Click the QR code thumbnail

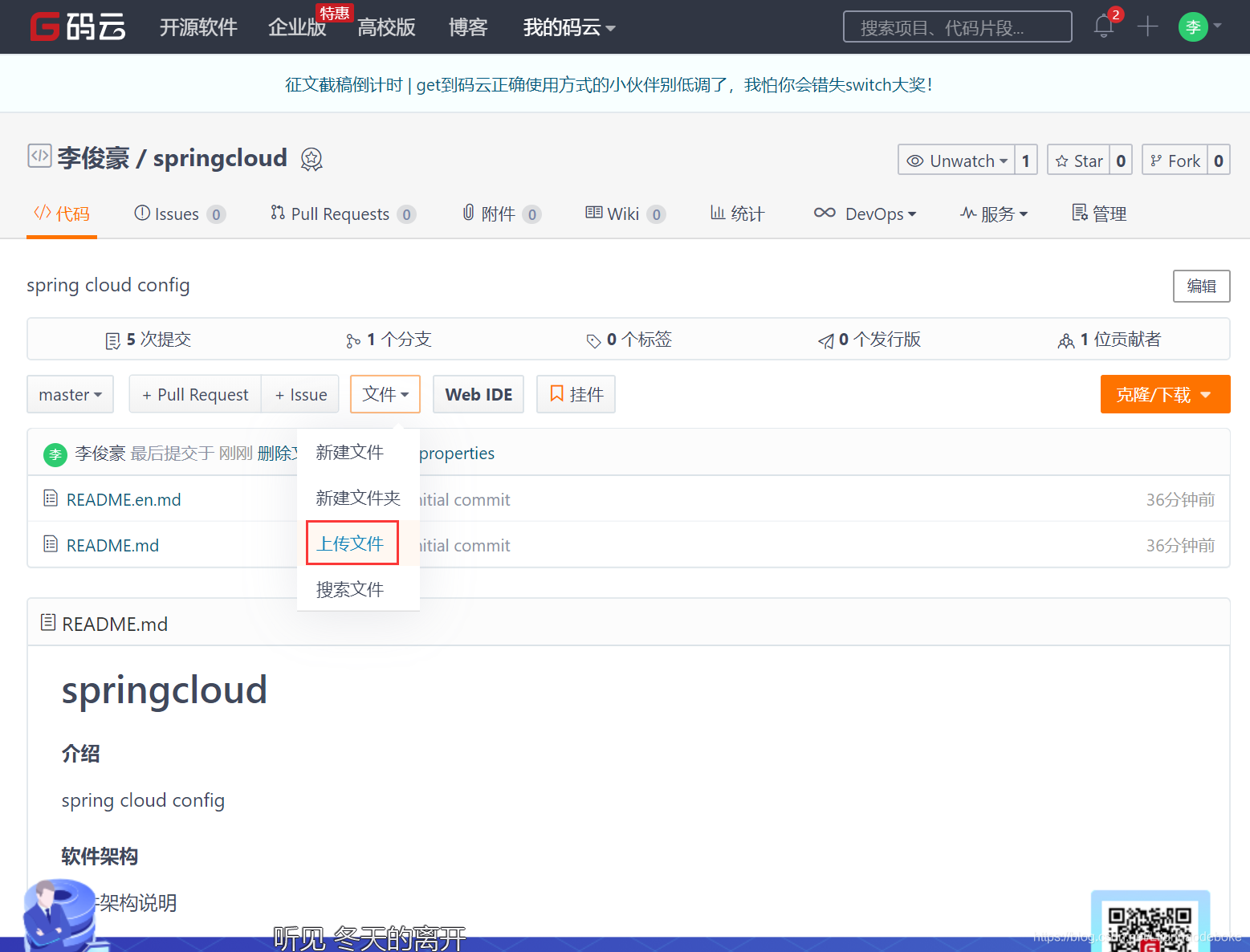click(1150, 923)
